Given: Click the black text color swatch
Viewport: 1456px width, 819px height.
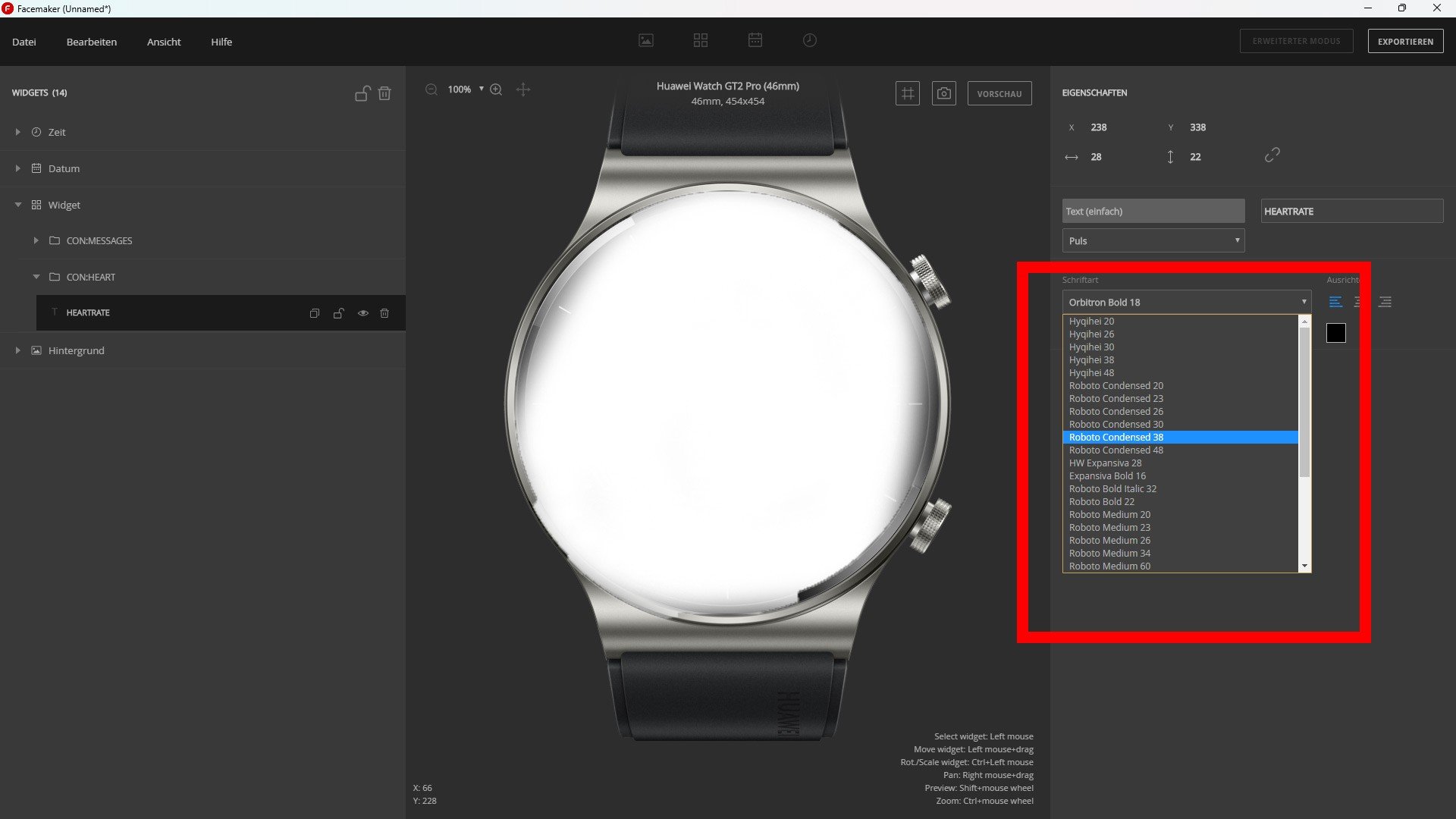Looking at the screenshot, I should click(x=1335, y=333).
